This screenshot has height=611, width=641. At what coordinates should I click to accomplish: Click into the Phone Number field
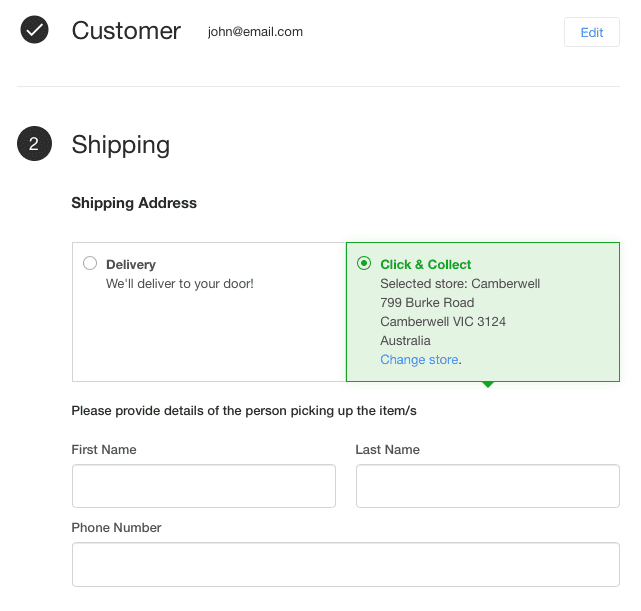(345, 564)
